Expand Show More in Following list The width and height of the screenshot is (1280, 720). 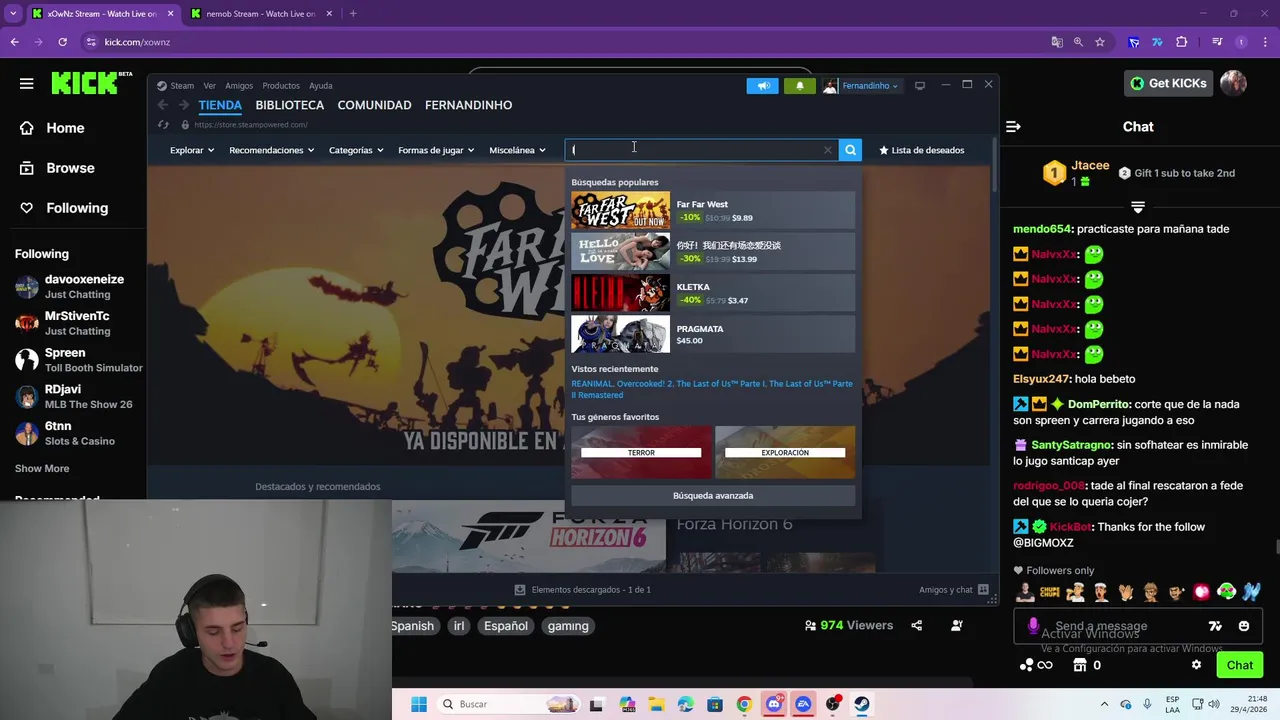[x=42, y=468]
